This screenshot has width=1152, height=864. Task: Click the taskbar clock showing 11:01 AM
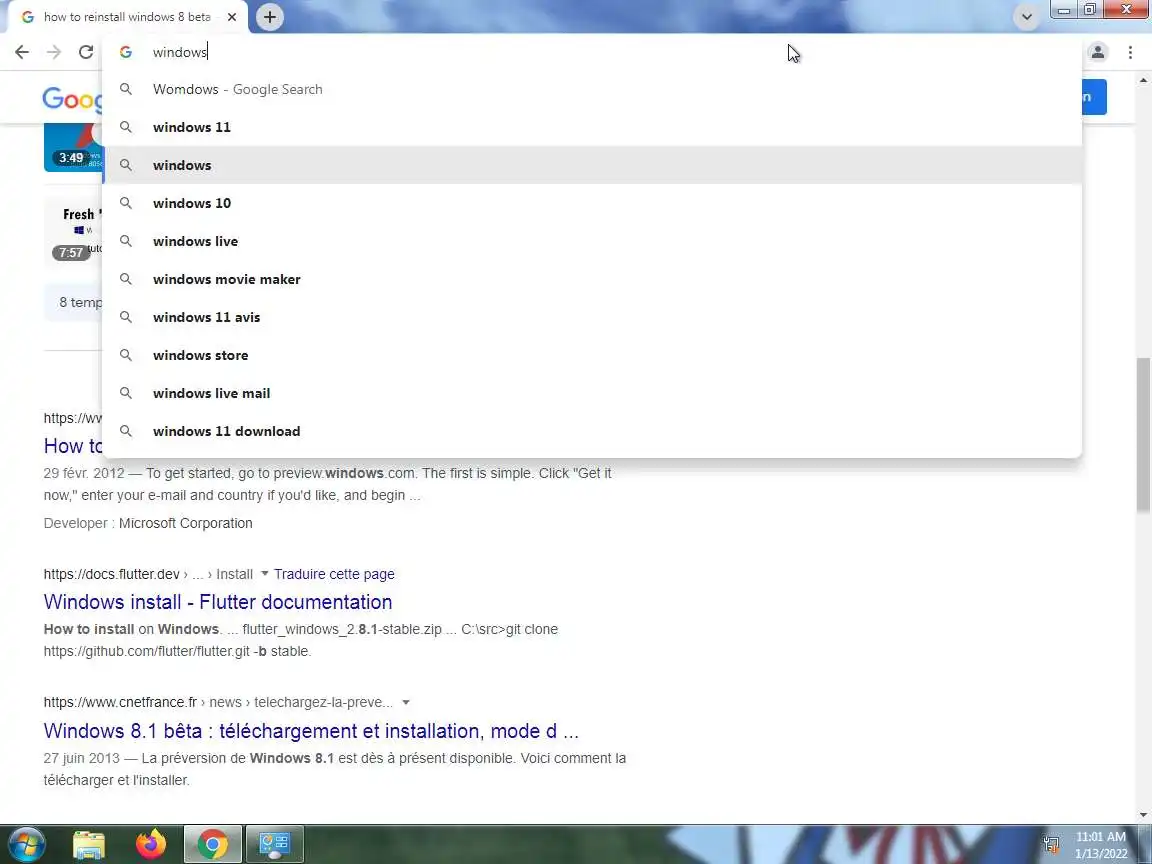pyautogui.click(x=1101, y=845)
